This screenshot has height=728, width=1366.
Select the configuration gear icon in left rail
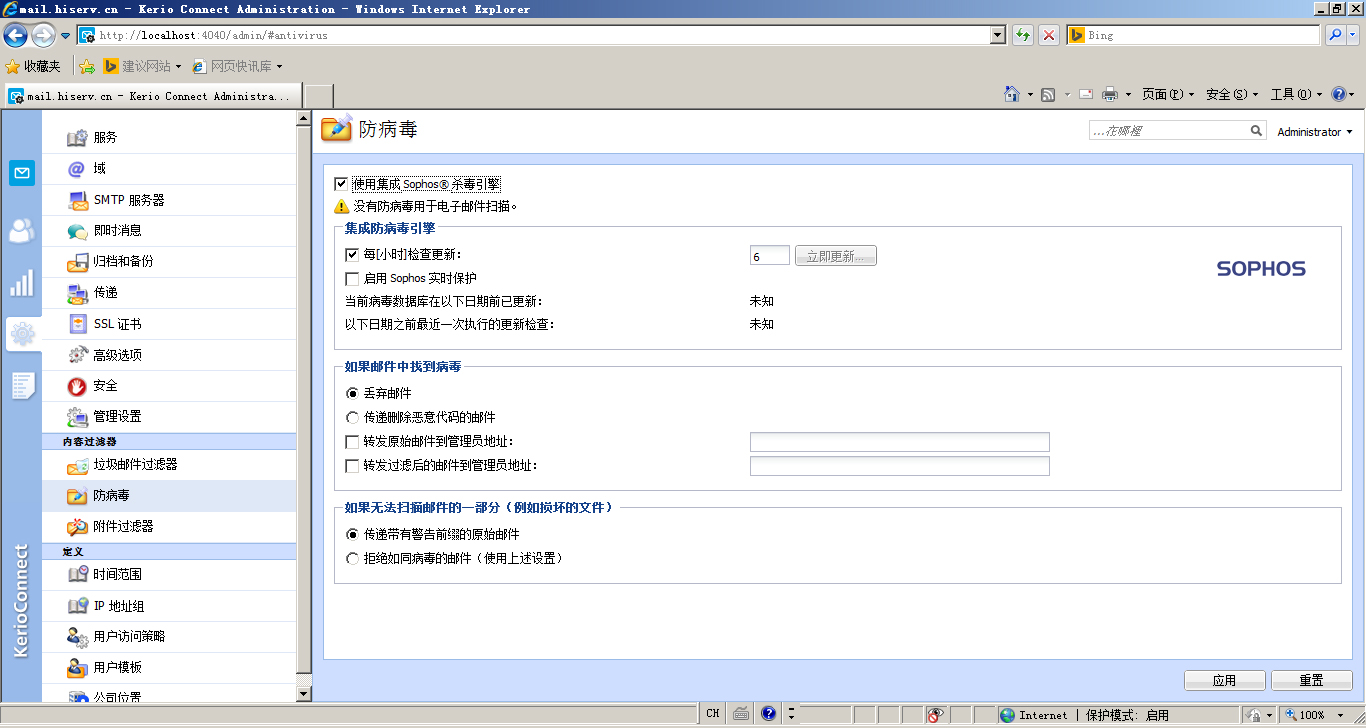click(22, 334)
